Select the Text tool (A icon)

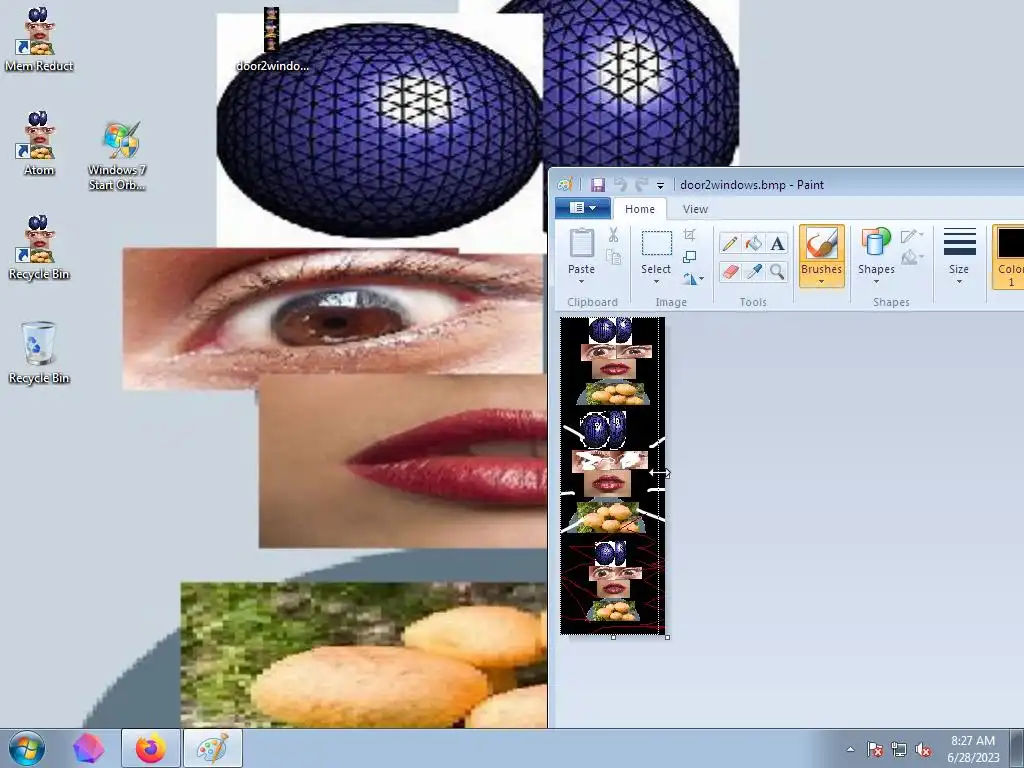pyautogui.click(x=777, y=244)
